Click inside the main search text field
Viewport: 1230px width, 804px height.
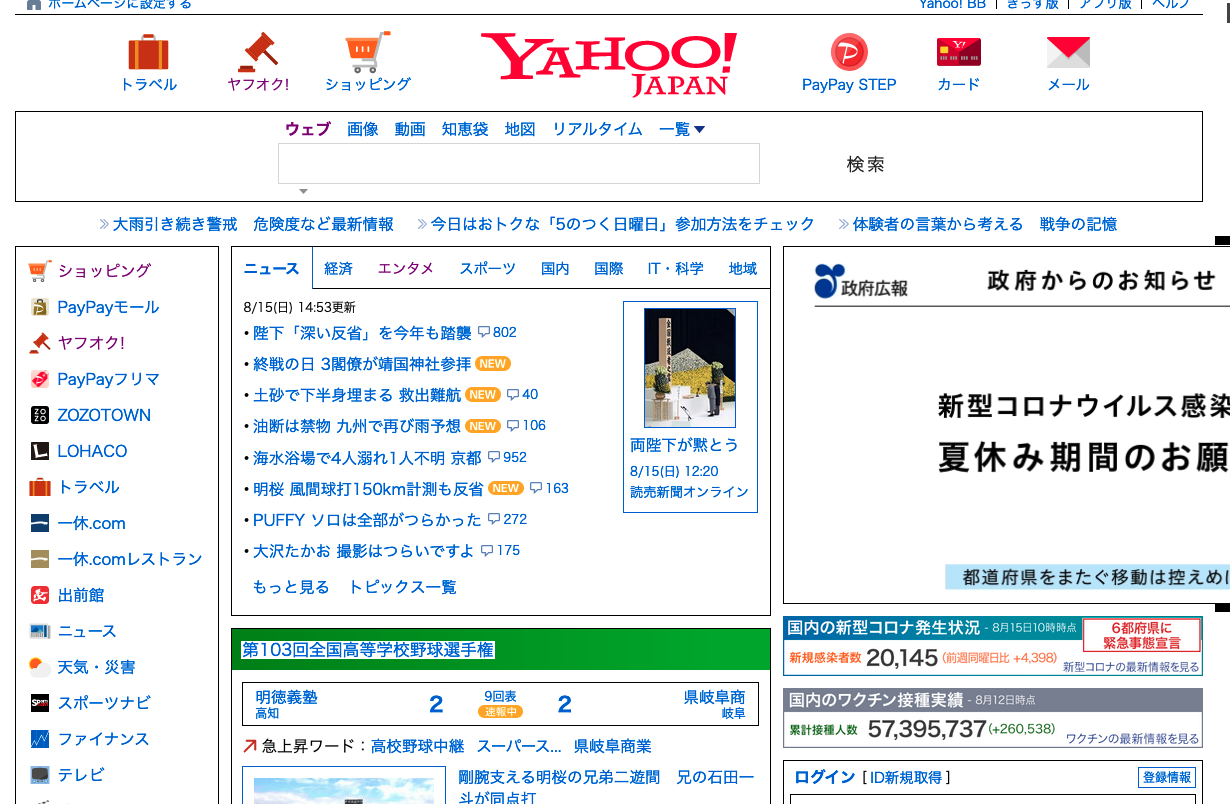[518, 164]
